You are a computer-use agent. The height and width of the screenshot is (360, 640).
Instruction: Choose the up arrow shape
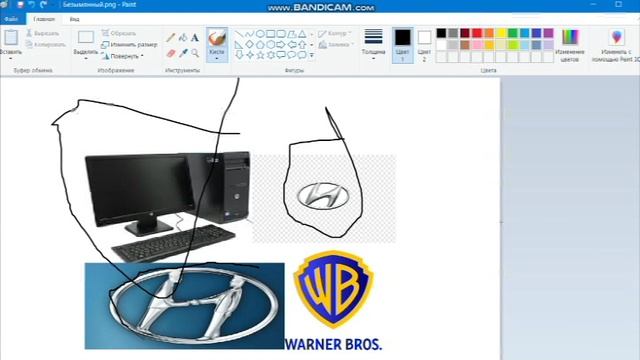click(302, 44)
